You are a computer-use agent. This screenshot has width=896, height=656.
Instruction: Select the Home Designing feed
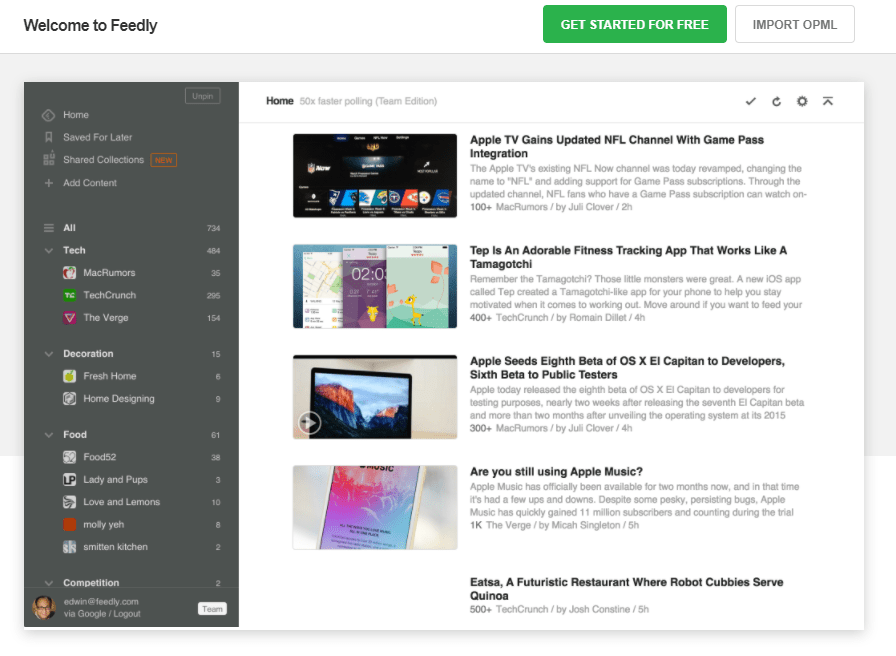coord(119,399)
